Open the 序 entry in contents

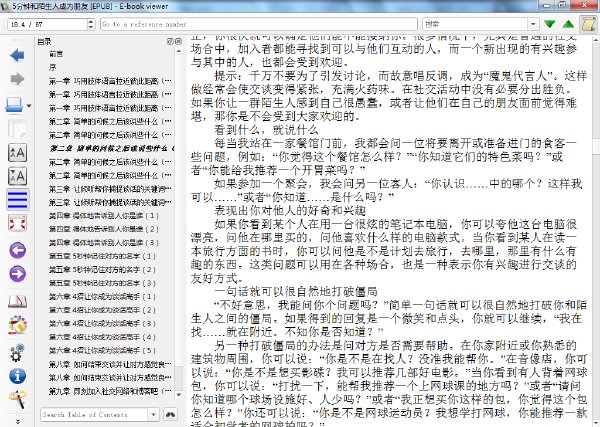point(52,67)
